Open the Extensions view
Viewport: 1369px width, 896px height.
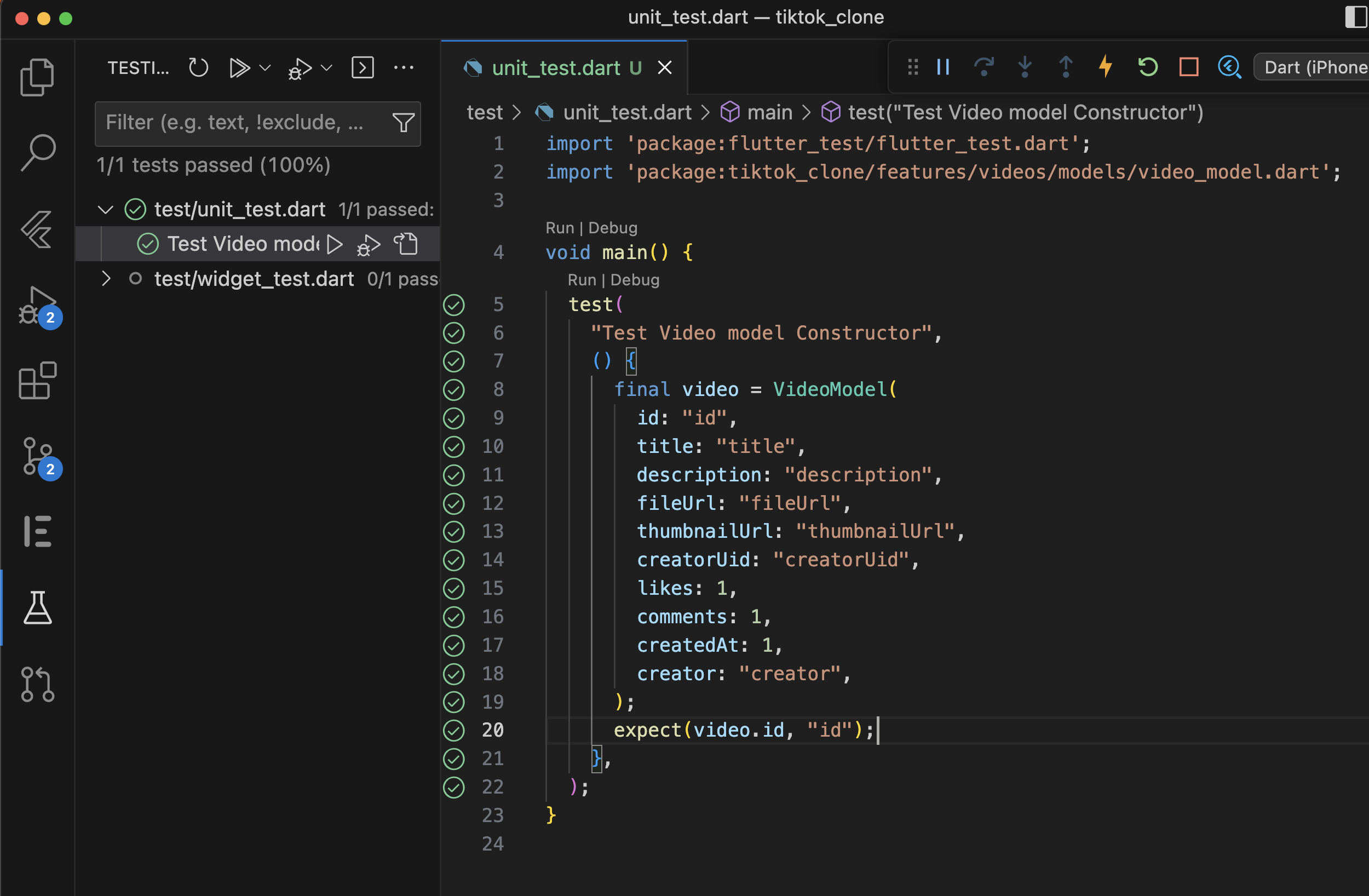click(37, 381)
